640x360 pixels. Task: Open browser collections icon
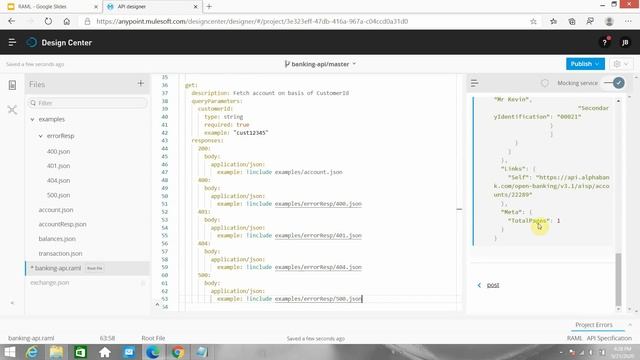(x=572, y=21)
